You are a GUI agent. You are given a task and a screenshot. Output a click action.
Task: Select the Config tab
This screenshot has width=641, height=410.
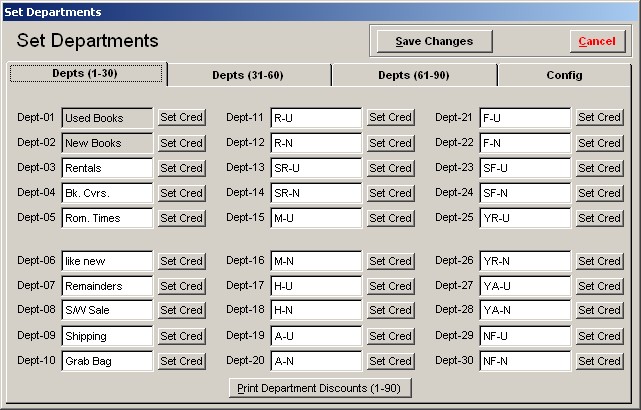tap(564, 75)
